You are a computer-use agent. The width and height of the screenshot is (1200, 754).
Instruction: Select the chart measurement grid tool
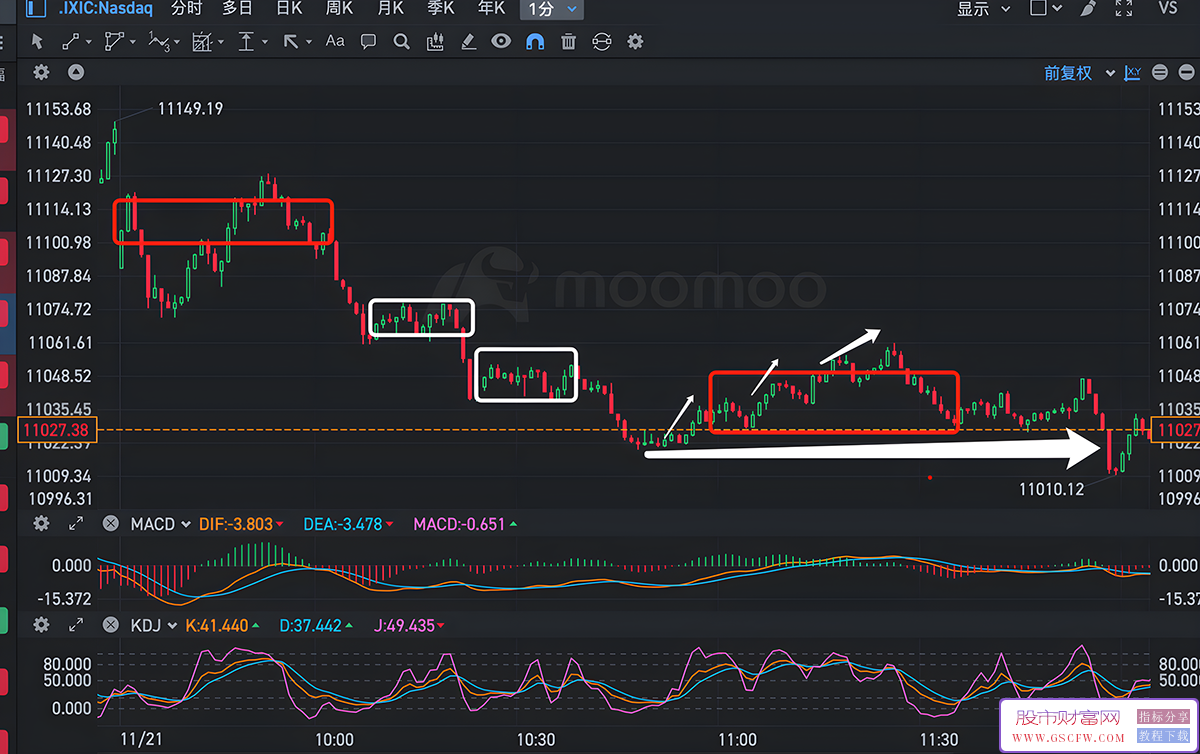tap(201, 42)
